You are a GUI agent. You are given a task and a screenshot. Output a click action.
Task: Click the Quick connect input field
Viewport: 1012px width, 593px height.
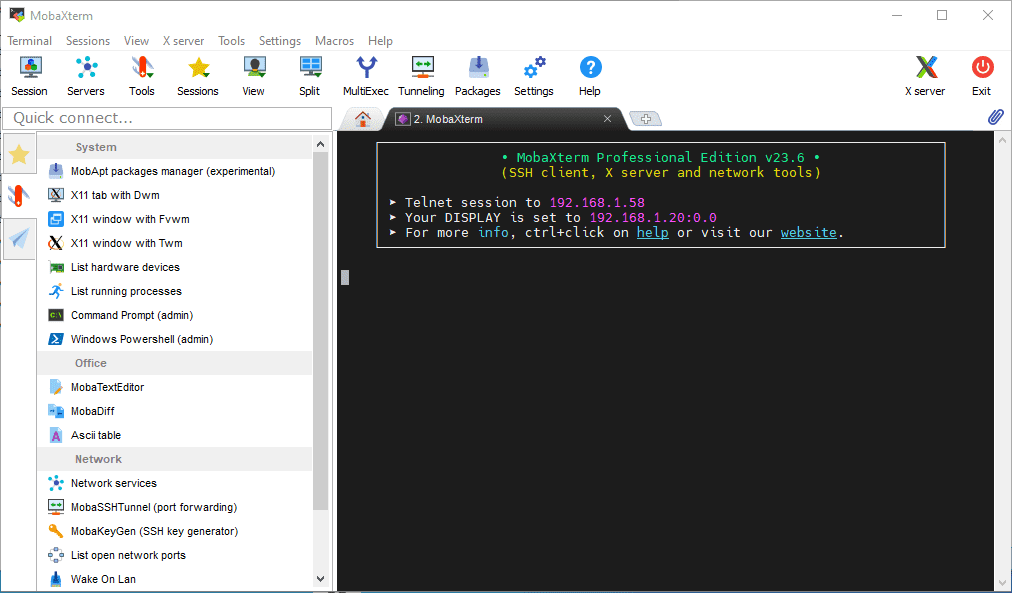click(x=168, y=118)
